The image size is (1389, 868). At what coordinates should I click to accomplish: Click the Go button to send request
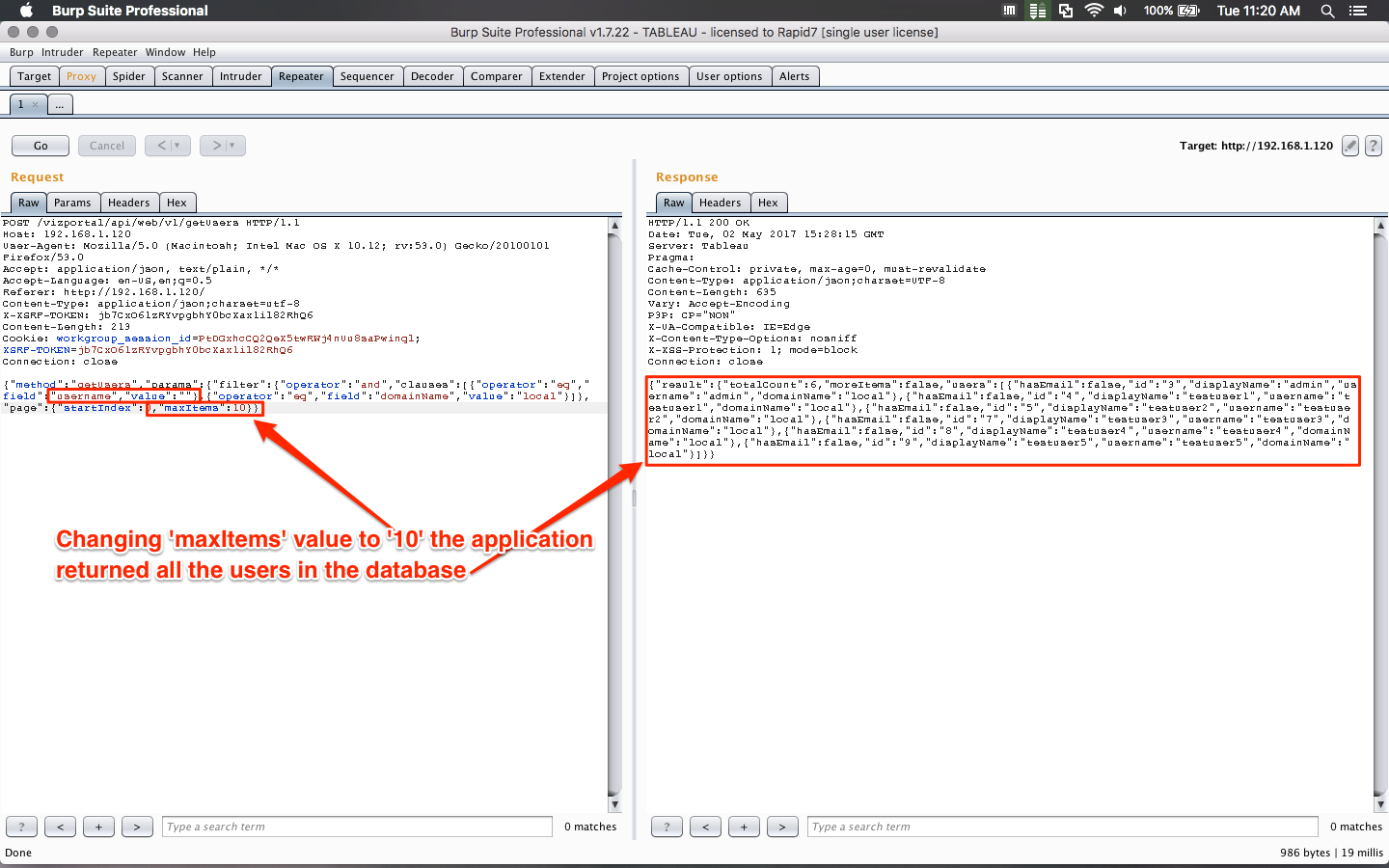[41, 146]
